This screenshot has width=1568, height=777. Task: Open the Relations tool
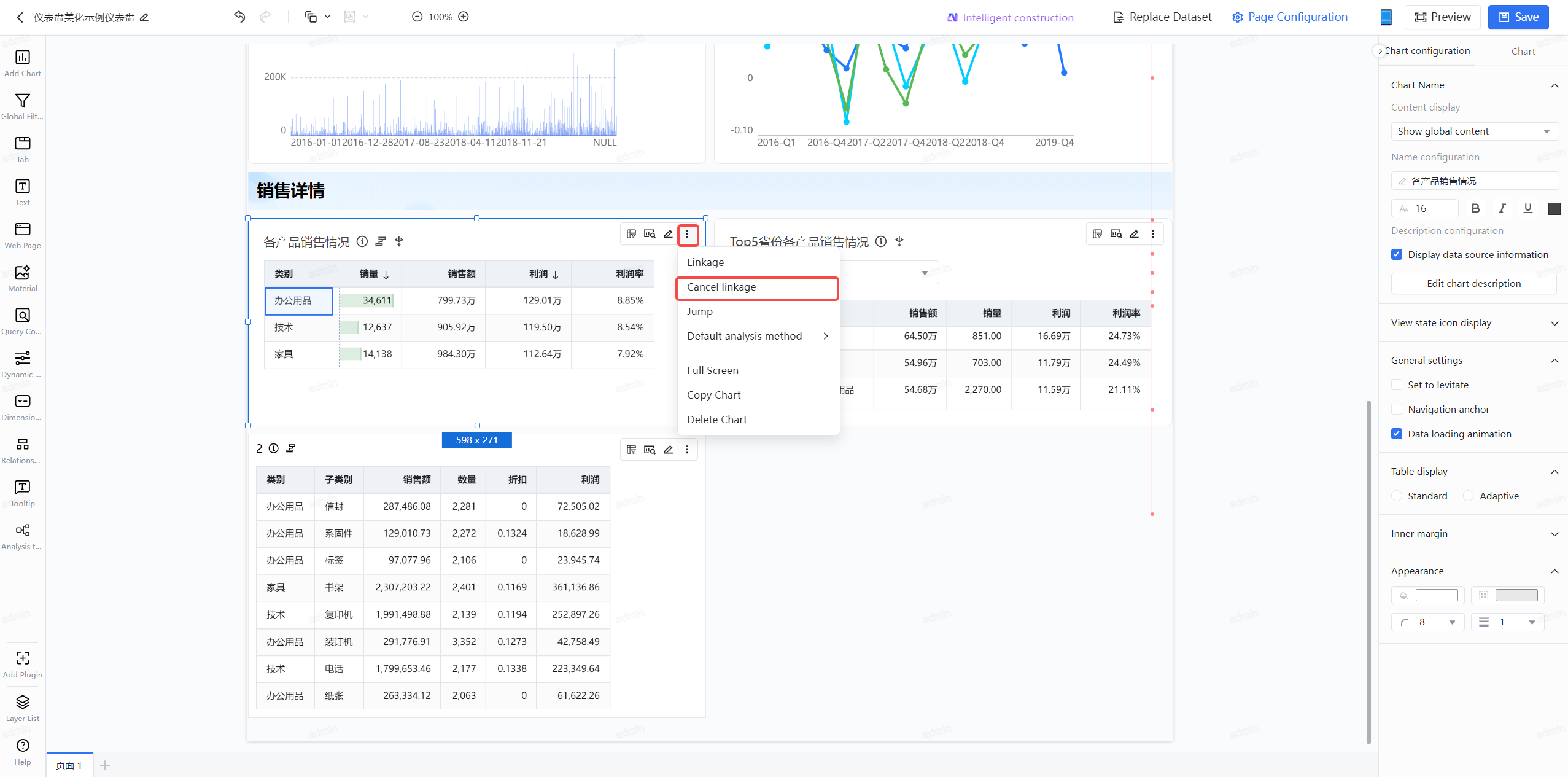click(x=23, y=450)
